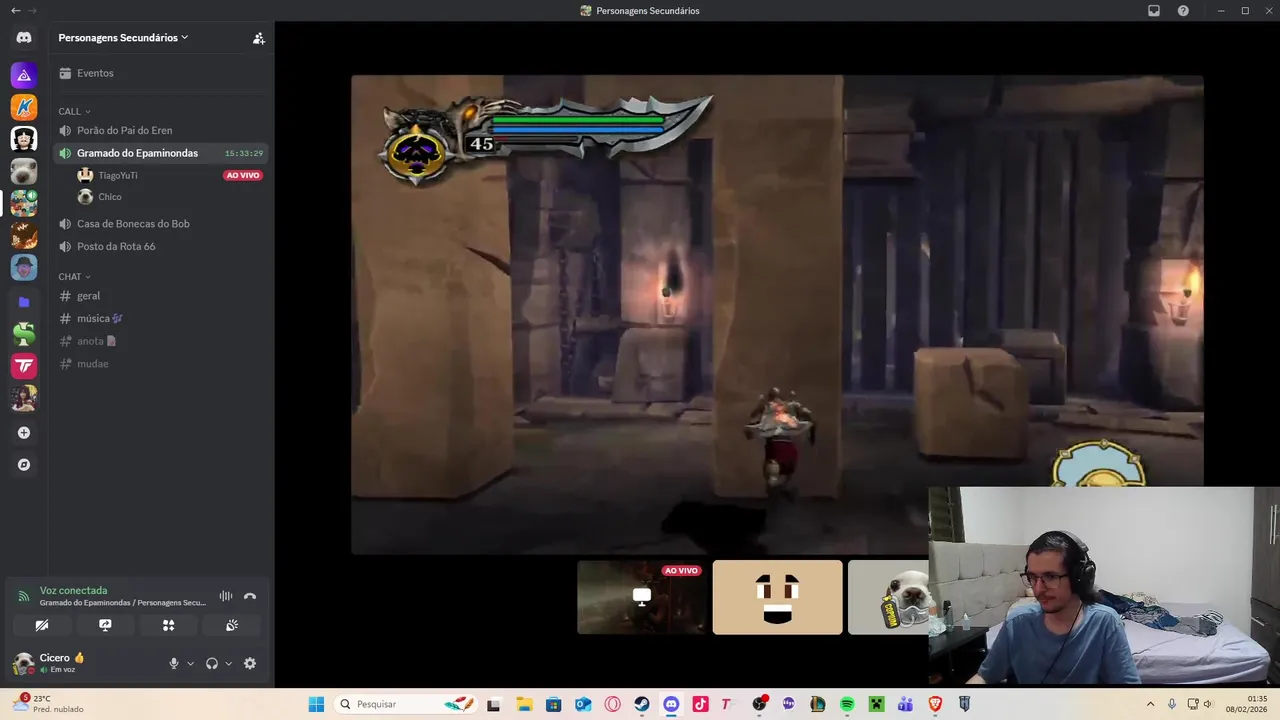
Task: Click the Cicero user avatar
Action: [x=24, y=663]
